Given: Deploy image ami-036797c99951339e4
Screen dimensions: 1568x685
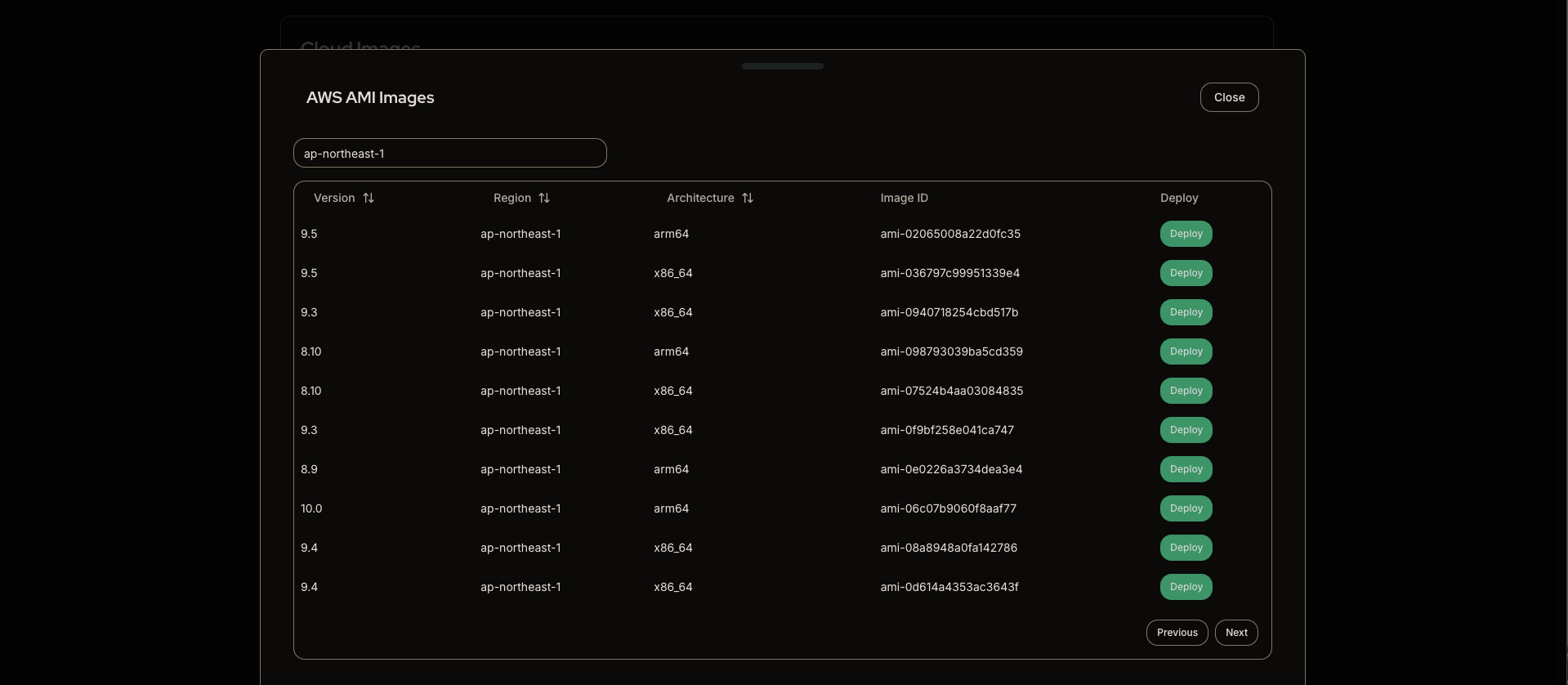Looking at the screenshot, I should (x=1186, y=273).
